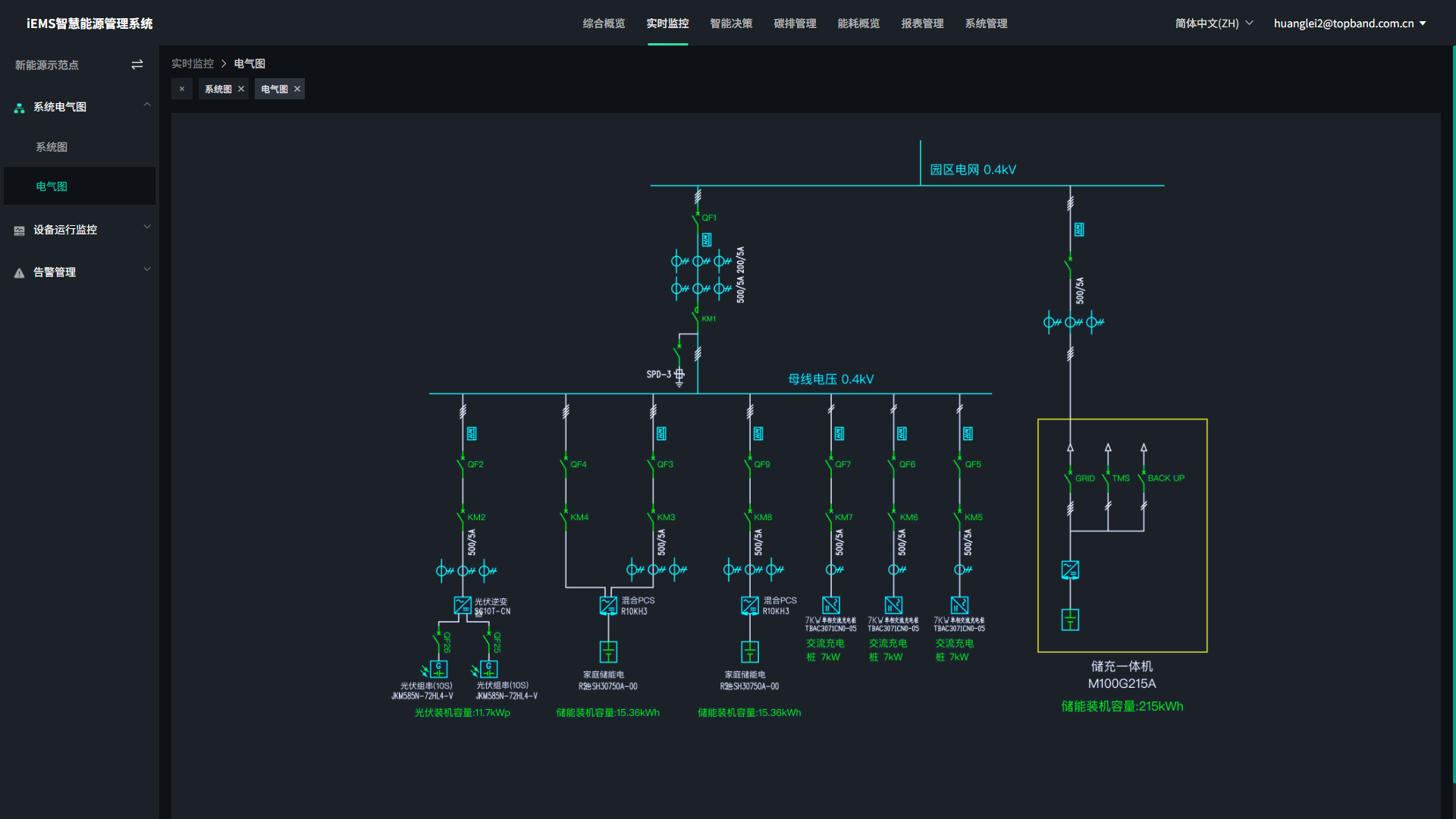Click the 告警管理 warning triangle icon
This screenshot has height=819, width=1456.
click(20, 273)
